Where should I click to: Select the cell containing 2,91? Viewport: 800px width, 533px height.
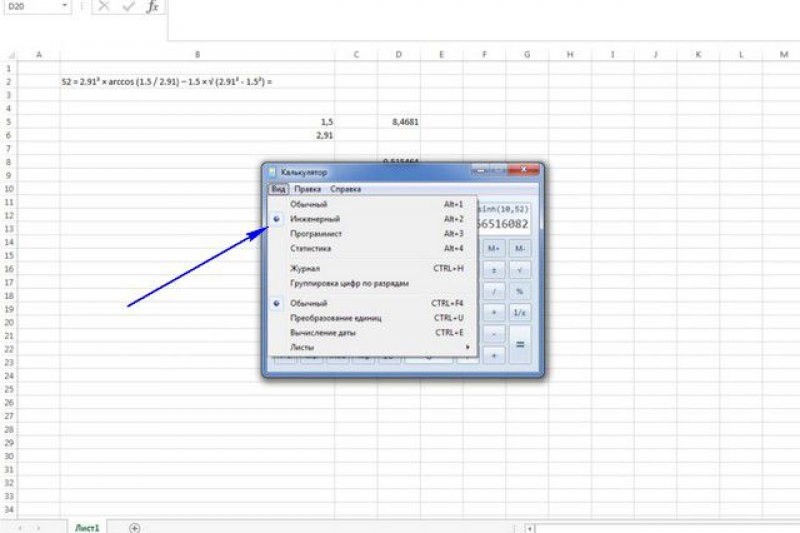point(197,135)
